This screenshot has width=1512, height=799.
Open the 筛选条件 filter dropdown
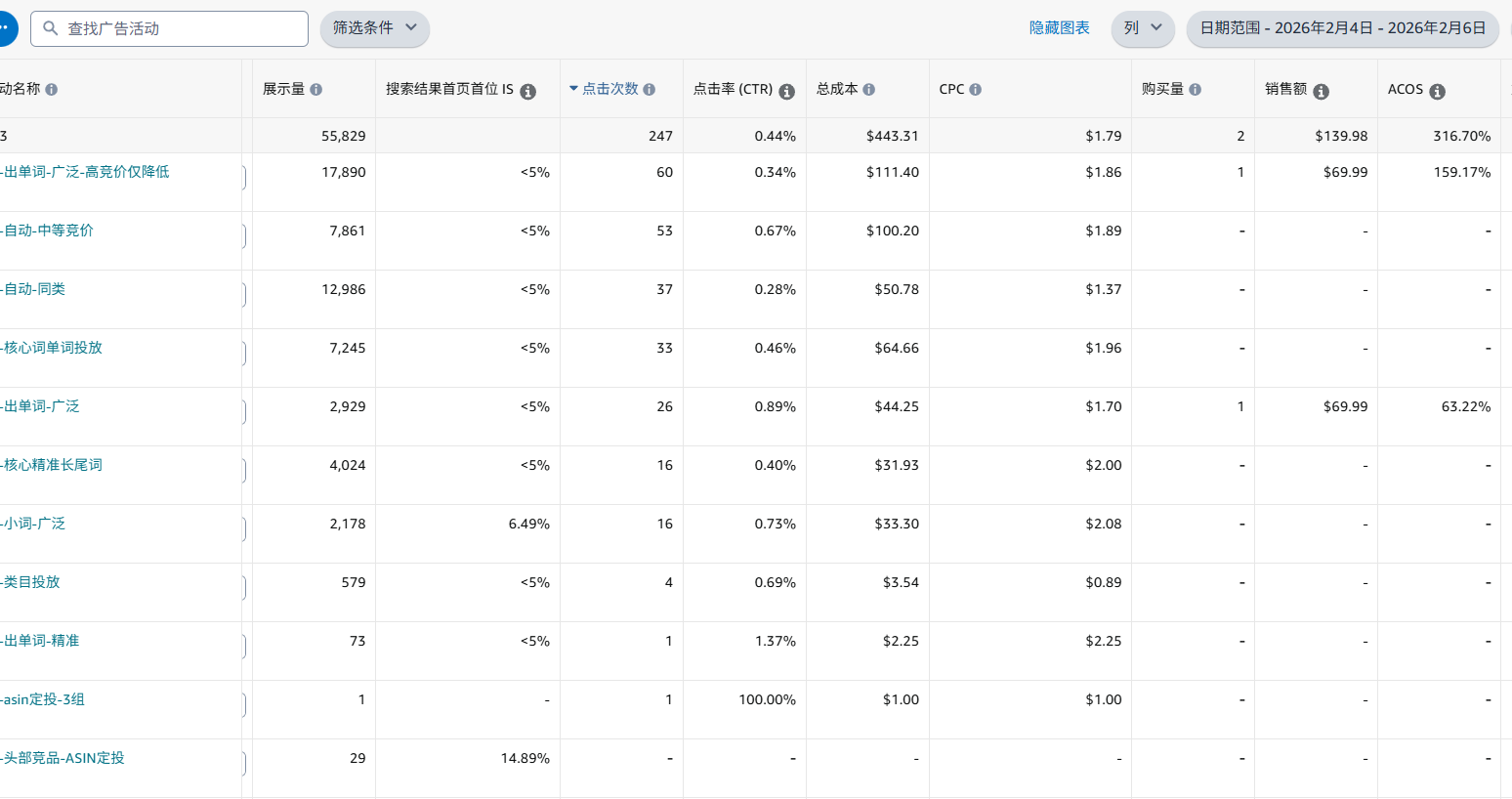(374, 28)
